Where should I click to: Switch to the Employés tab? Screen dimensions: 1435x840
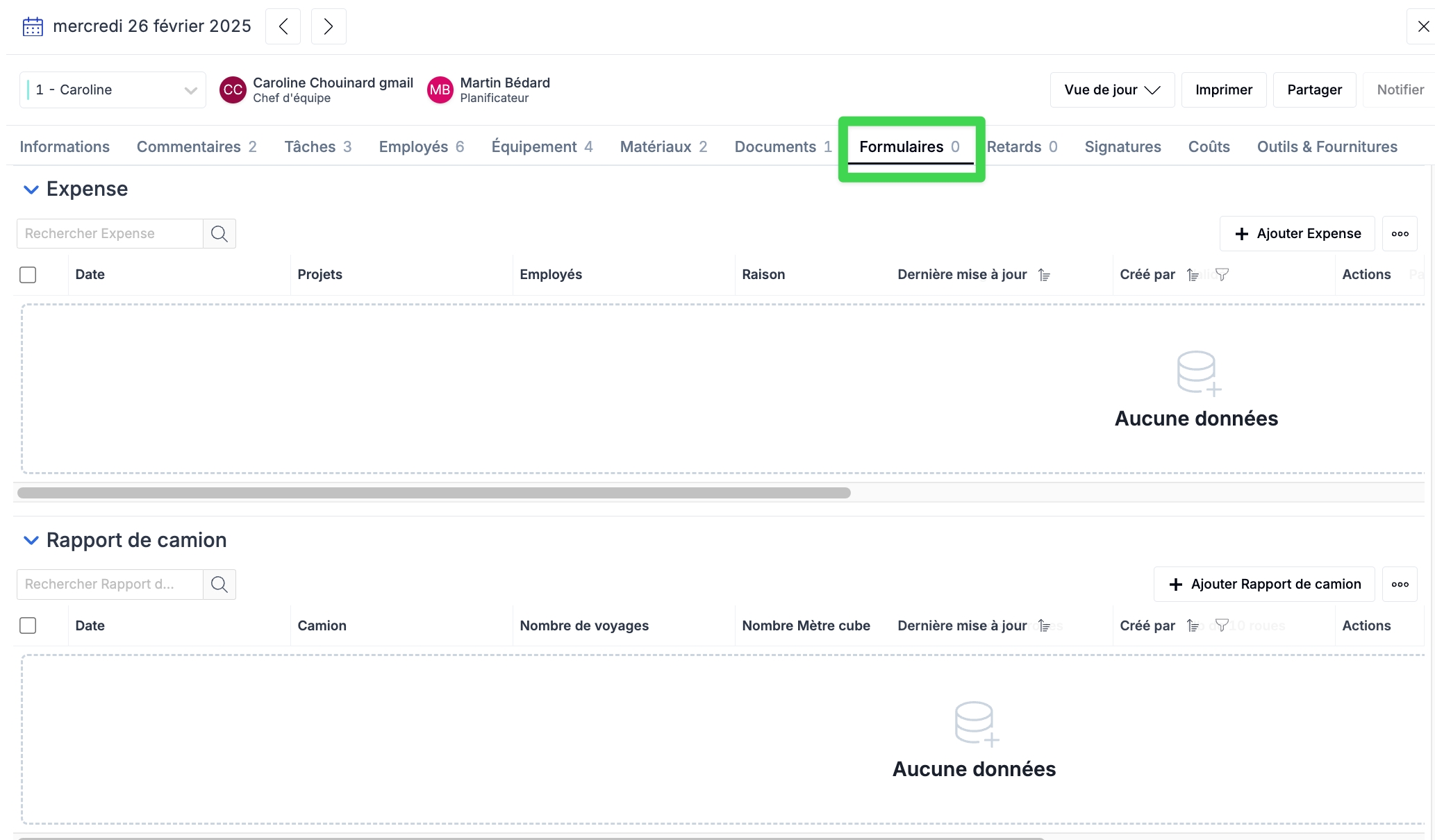[x=421, y=147]
